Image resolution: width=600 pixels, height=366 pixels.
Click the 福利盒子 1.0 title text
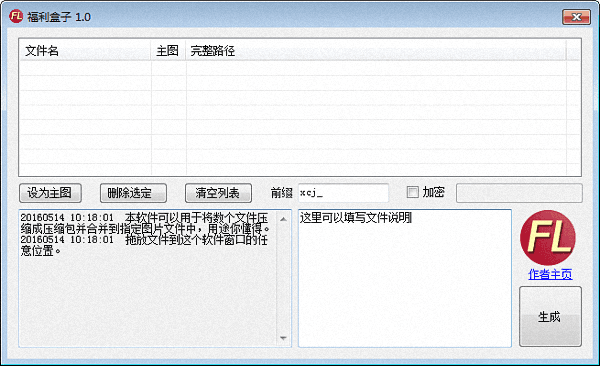(59, 17)
